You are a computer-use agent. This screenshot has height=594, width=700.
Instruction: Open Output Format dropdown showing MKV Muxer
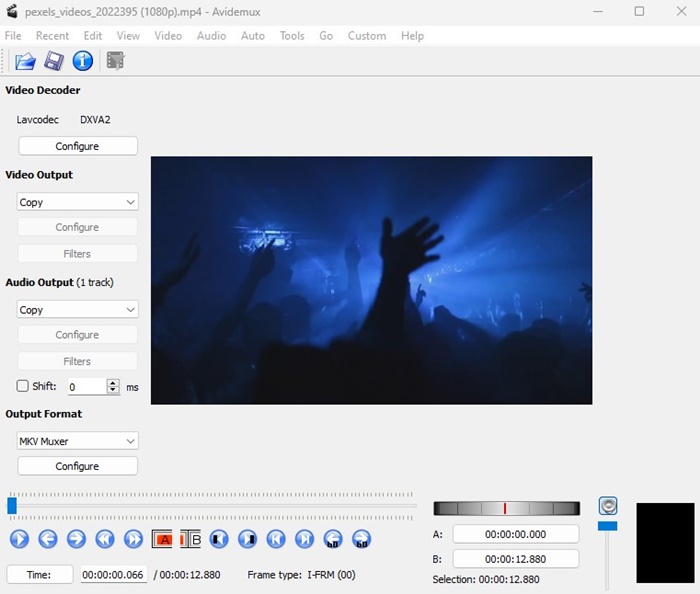[x=78, y=441]
